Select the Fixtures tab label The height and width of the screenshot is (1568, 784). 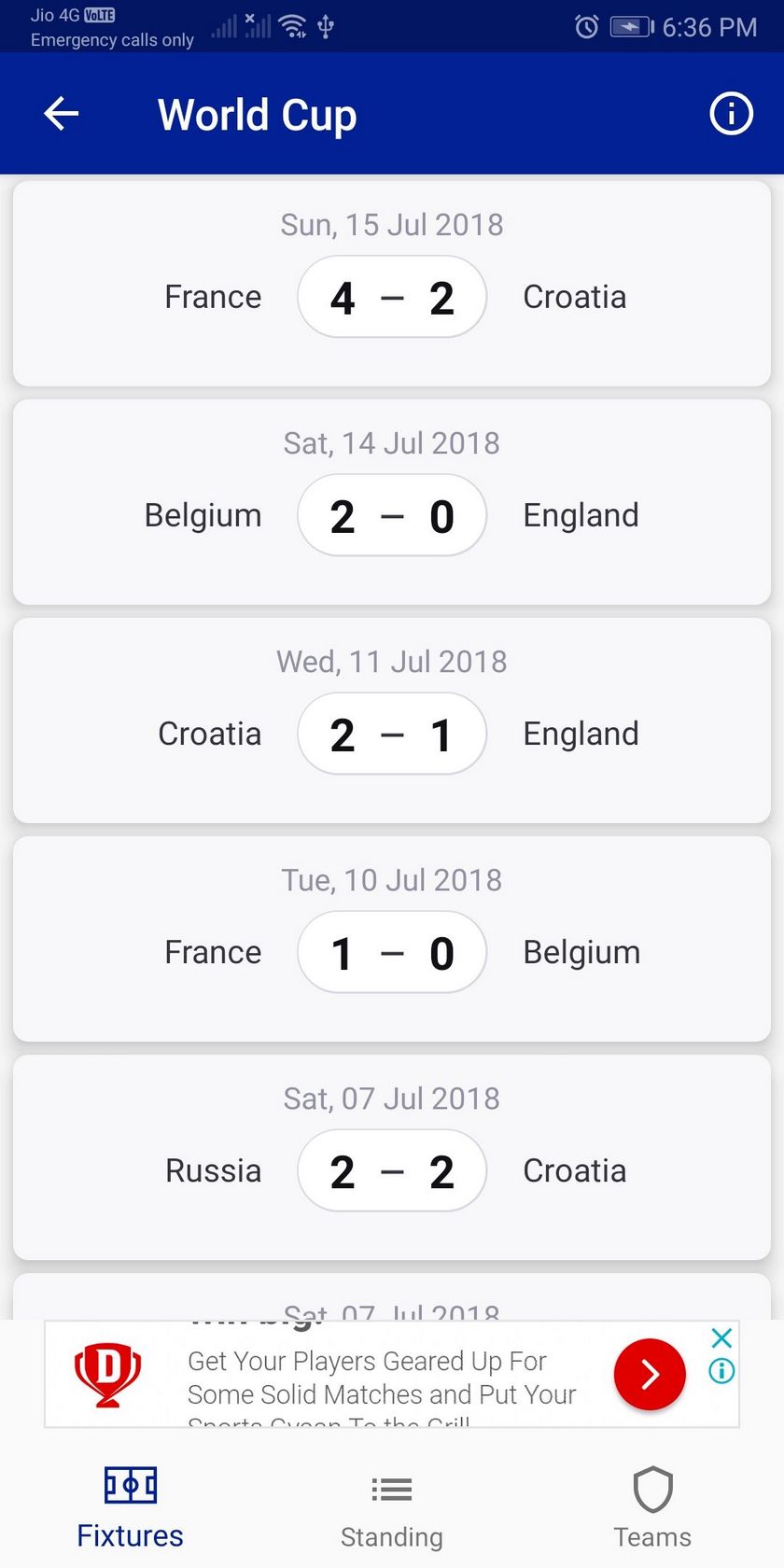pyautogui.click(x=130, y=1535)
